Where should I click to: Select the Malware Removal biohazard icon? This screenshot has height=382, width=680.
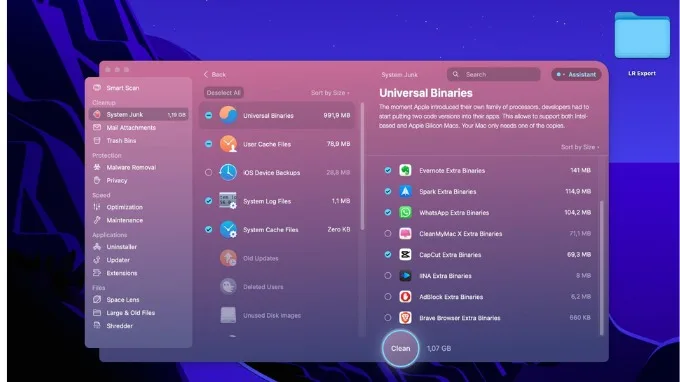(x=97, y=167)
